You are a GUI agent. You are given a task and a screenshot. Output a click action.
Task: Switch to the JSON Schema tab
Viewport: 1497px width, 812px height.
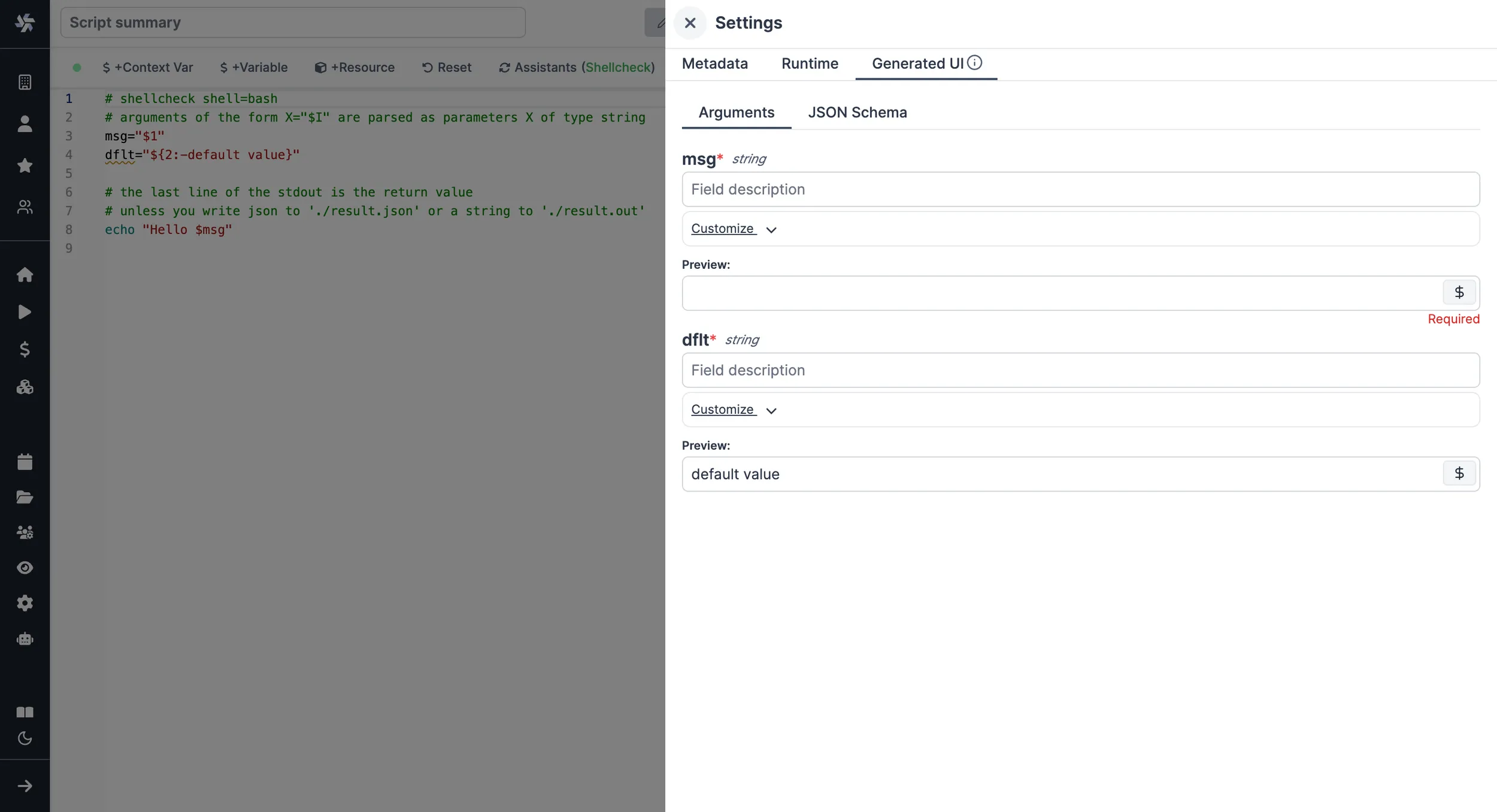pos(858,112)
